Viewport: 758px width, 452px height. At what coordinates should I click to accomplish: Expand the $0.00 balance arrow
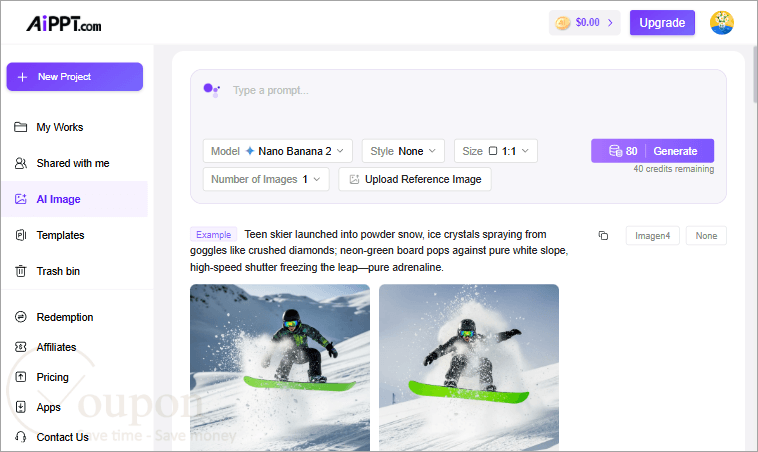(610, 23)
